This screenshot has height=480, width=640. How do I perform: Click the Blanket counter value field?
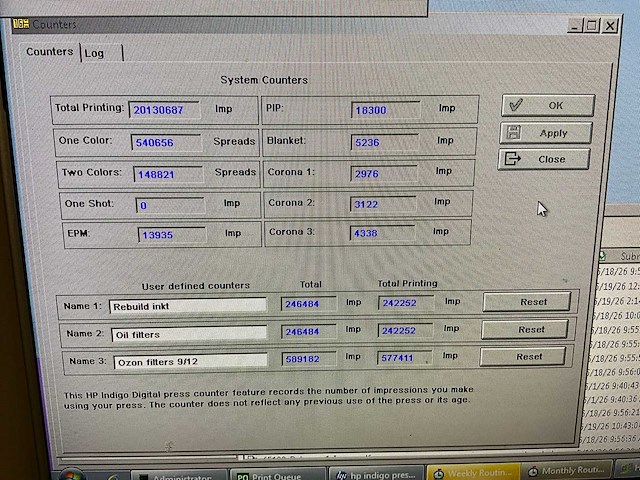coord(384,142)
